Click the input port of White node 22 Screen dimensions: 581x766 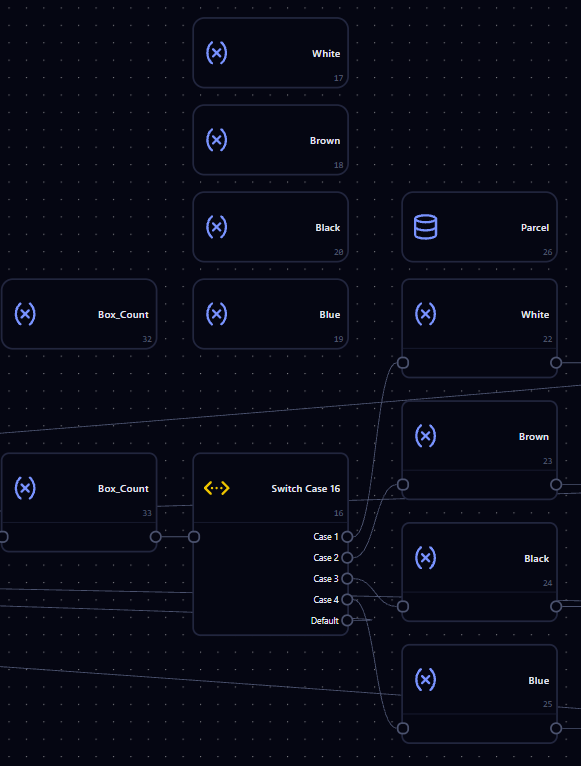pyautogui.click(x=403, y=362)
